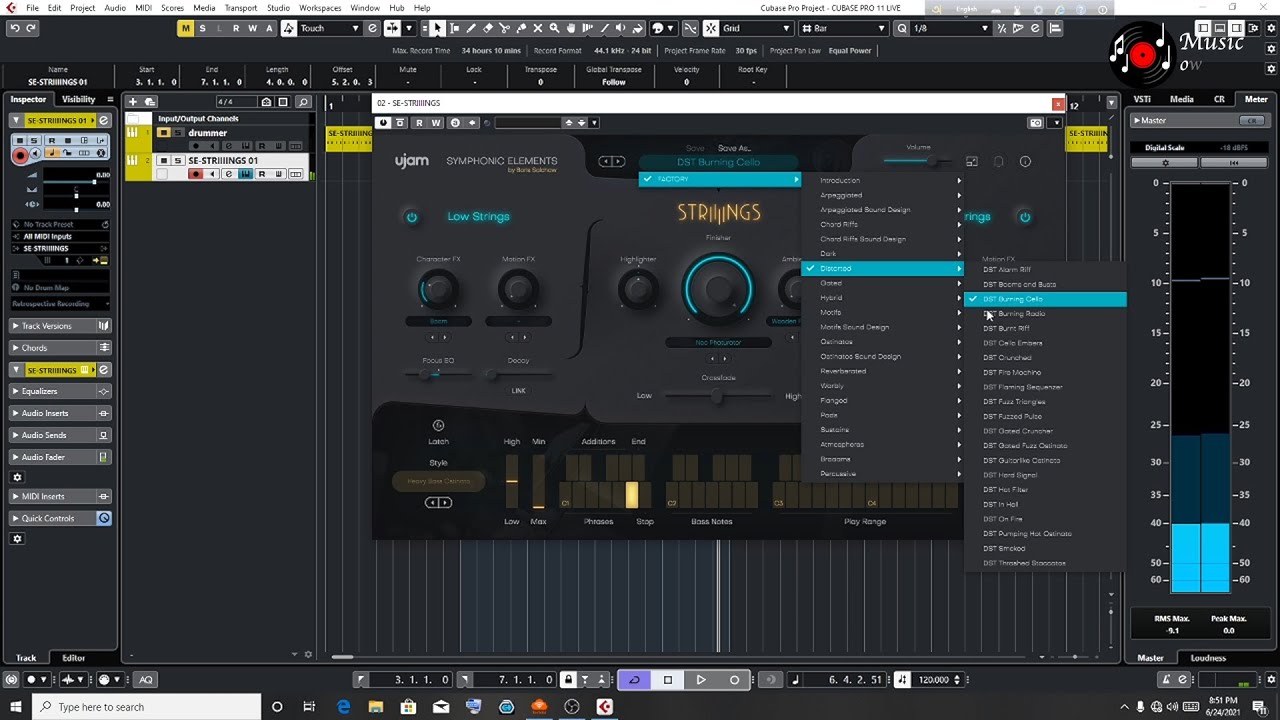Switch to the Loudness tab
The width and height of the screenshot is (1280, 720).
click(1208, 658)
